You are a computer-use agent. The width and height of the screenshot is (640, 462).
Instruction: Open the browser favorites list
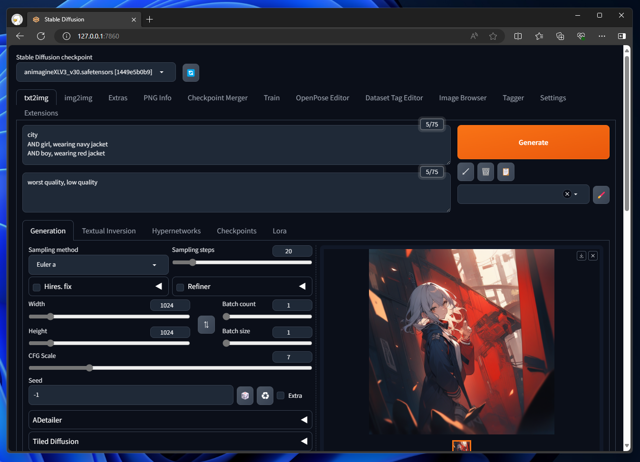(539, 36)
